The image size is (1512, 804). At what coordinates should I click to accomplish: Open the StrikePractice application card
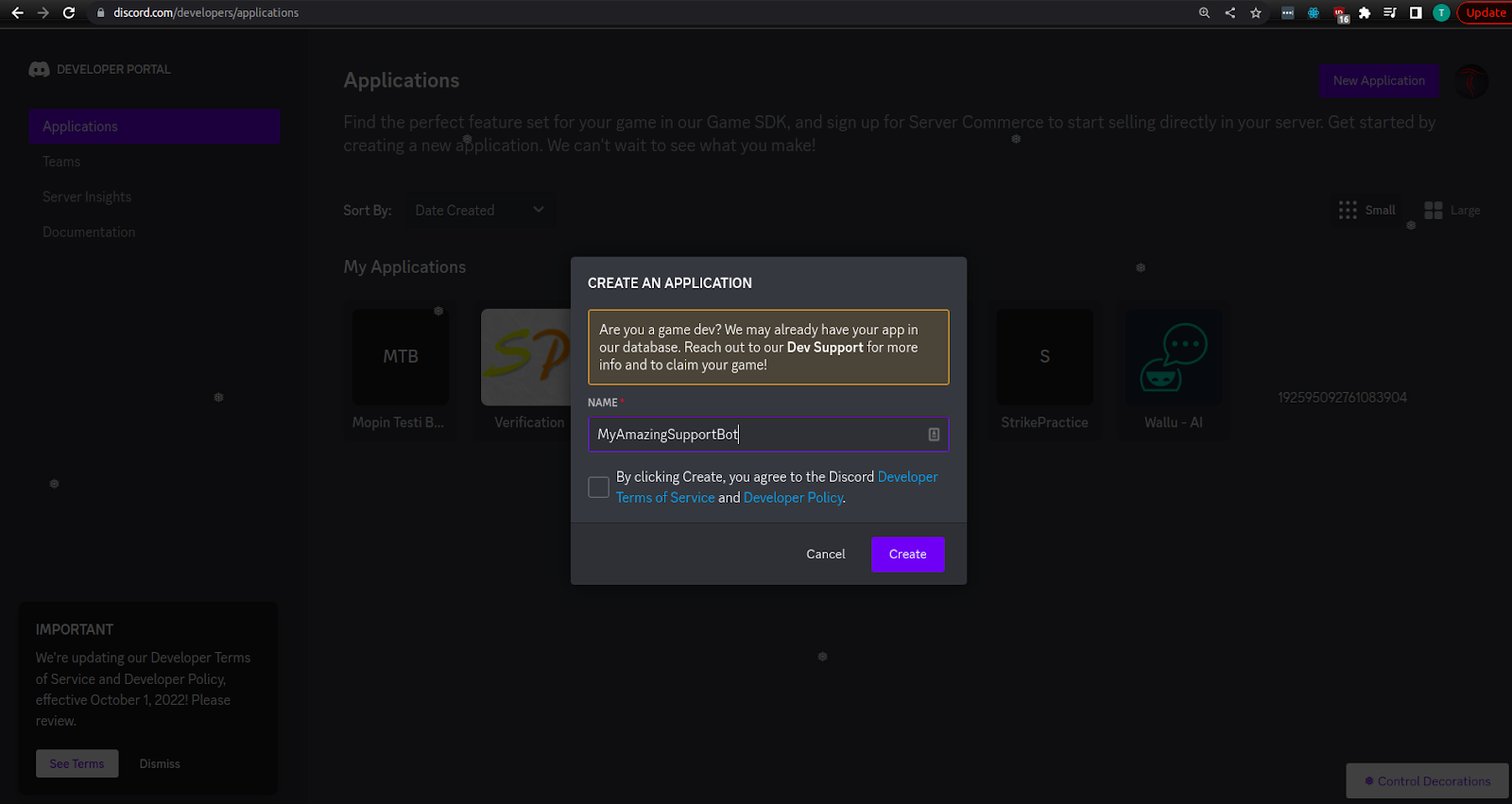point(1044,370)
